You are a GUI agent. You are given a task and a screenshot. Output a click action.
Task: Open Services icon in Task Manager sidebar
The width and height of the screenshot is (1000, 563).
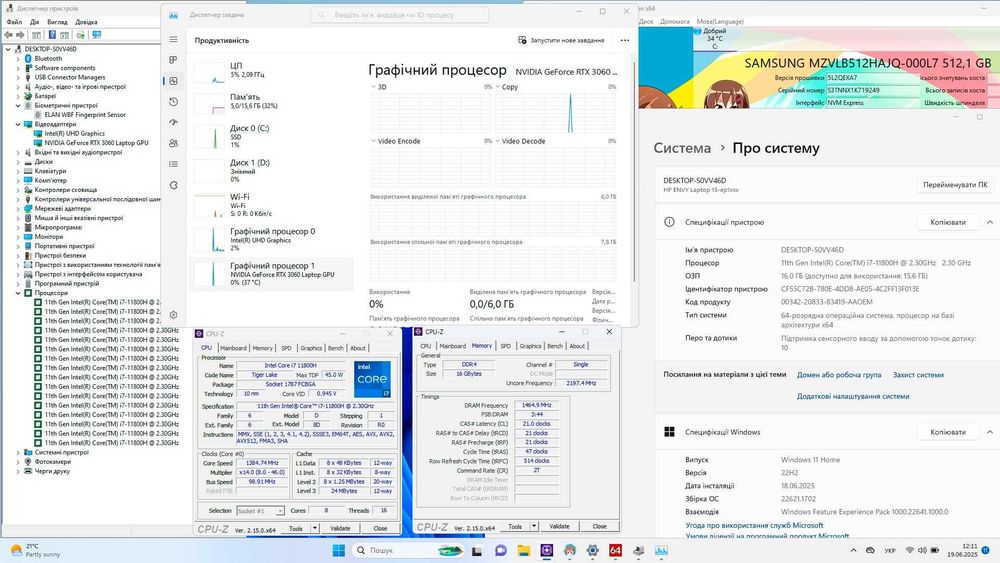173,185
